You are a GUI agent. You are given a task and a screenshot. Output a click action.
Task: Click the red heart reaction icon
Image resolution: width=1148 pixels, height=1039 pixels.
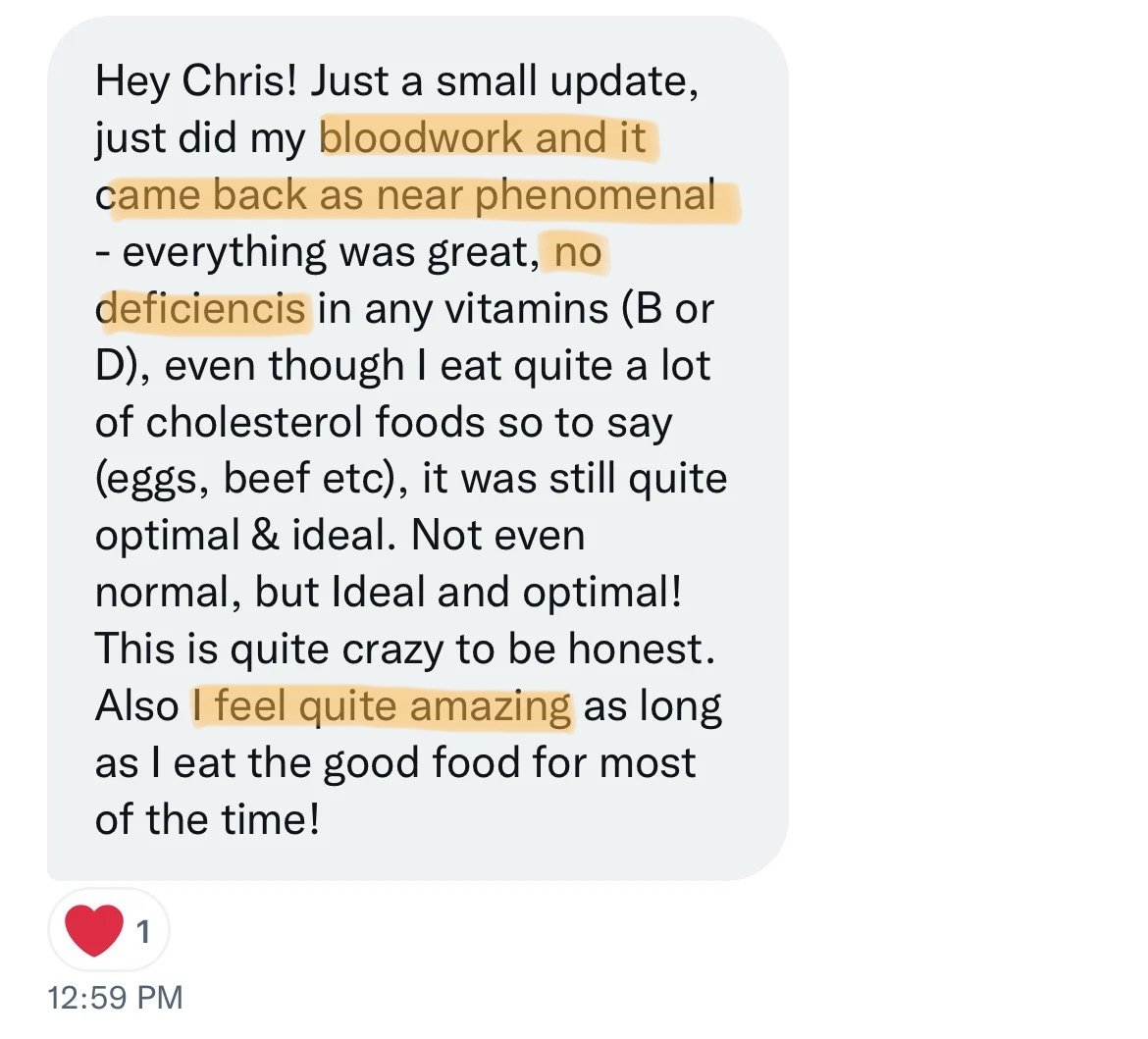93,928
